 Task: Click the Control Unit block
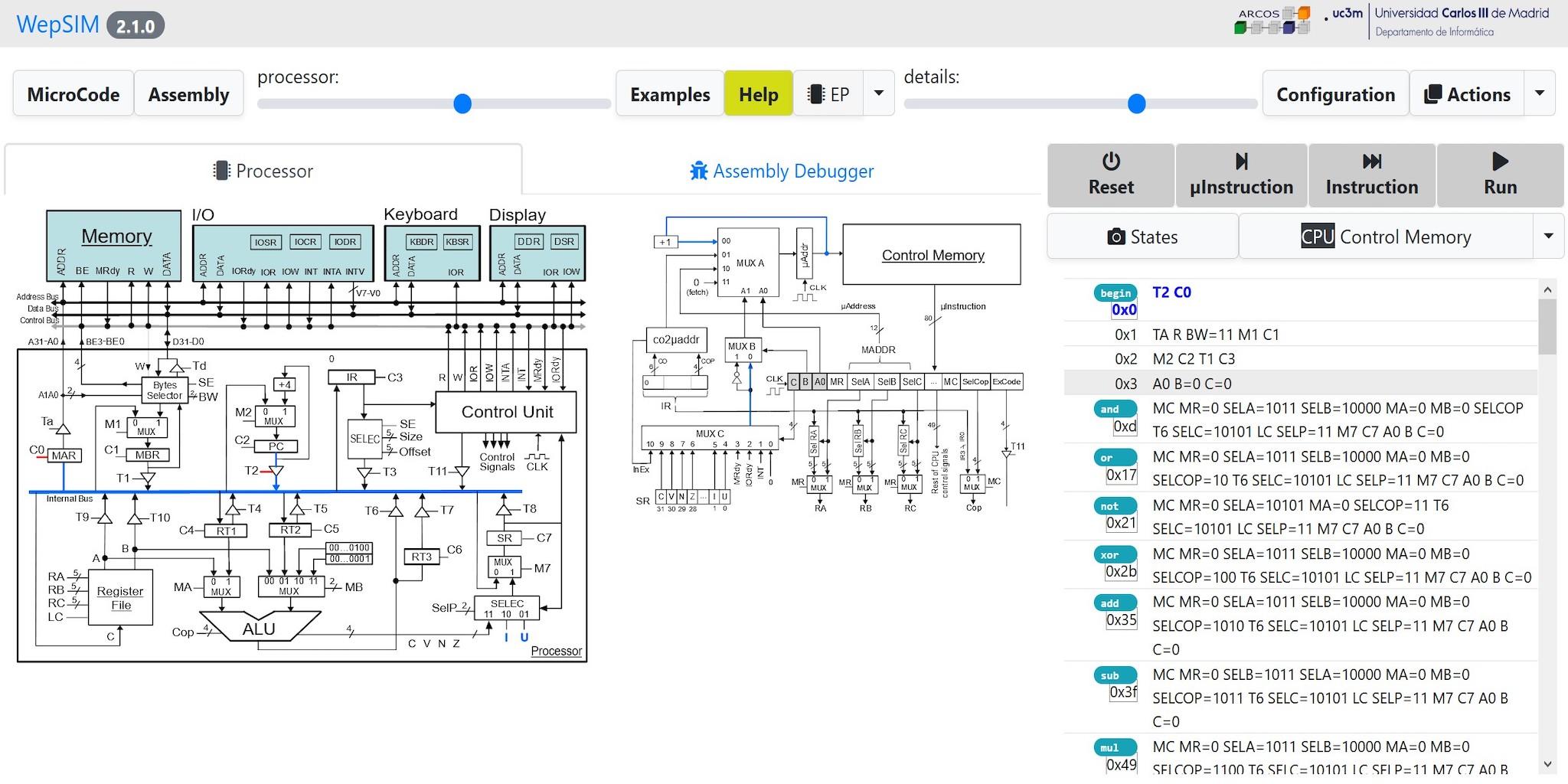point(506,412)
